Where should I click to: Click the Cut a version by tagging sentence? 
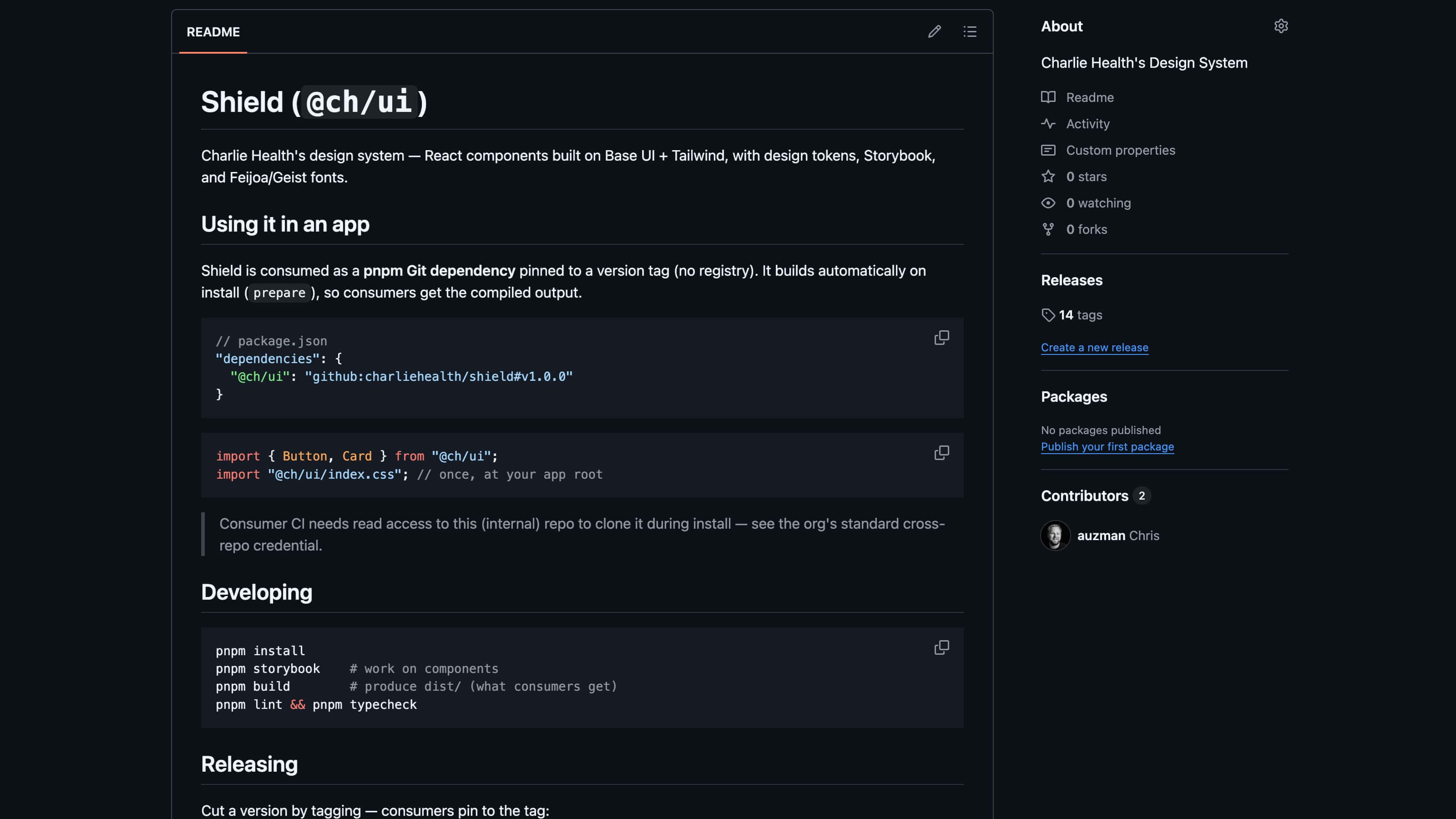click(x=375, y=810)
